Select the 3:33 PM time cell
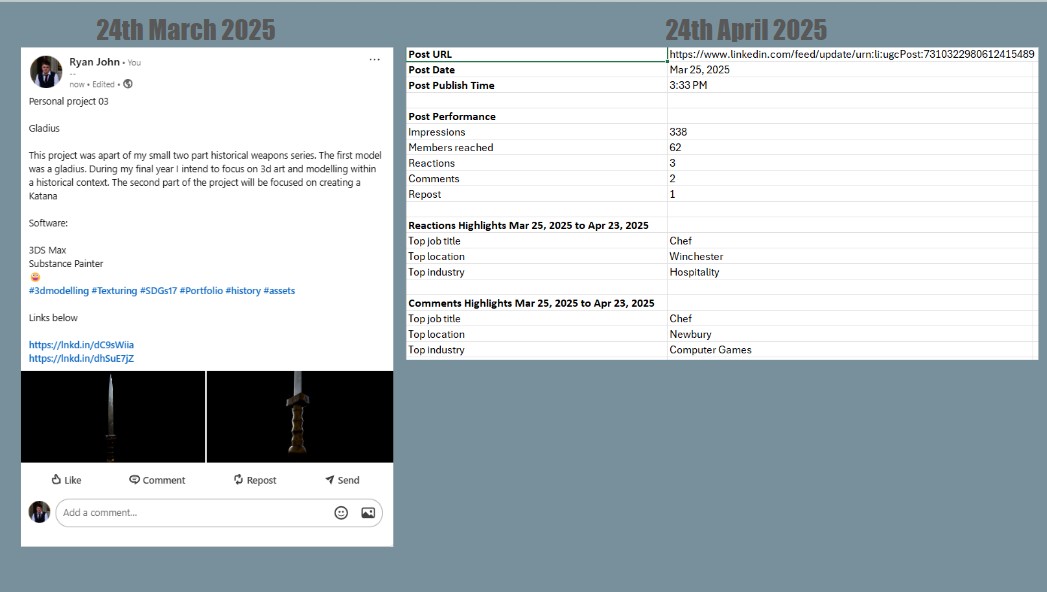The image size is (1047, 592). [852, 85]
